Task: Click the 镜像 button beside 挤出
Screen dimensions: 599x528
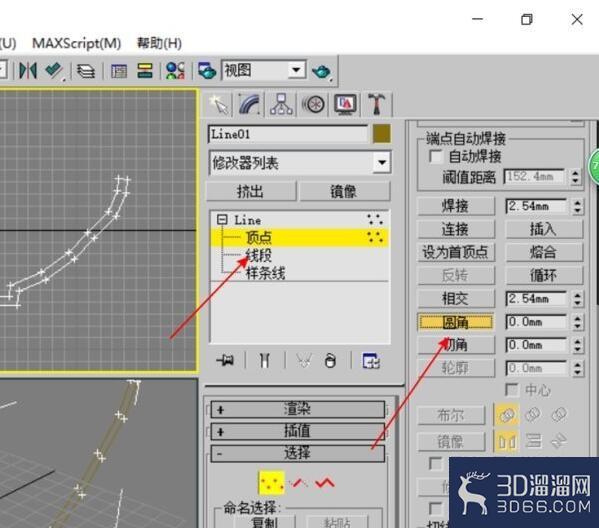Action: (x=345, y=191)
